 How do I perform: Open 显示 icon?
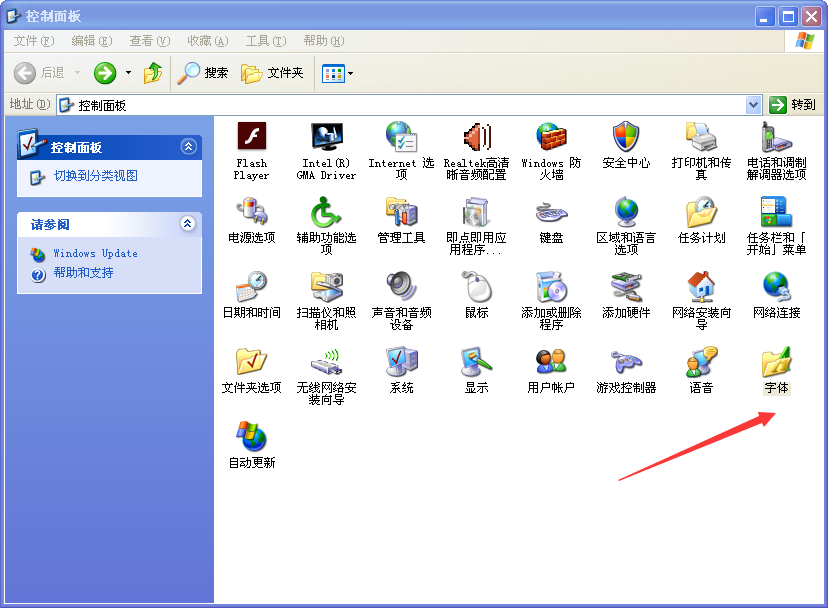[476, 361]
